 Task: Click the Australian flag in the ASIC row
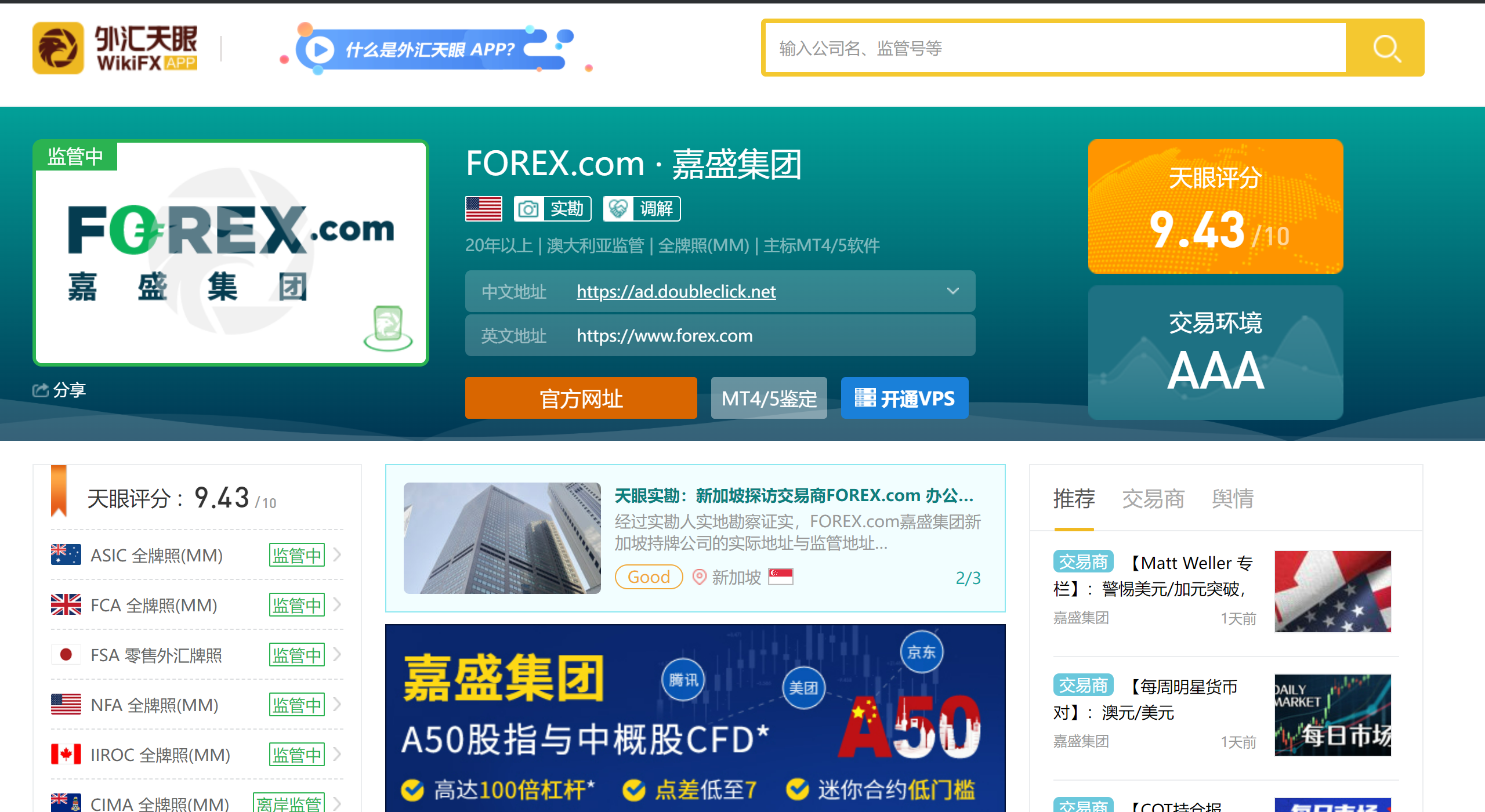click(x=66, y=555)
